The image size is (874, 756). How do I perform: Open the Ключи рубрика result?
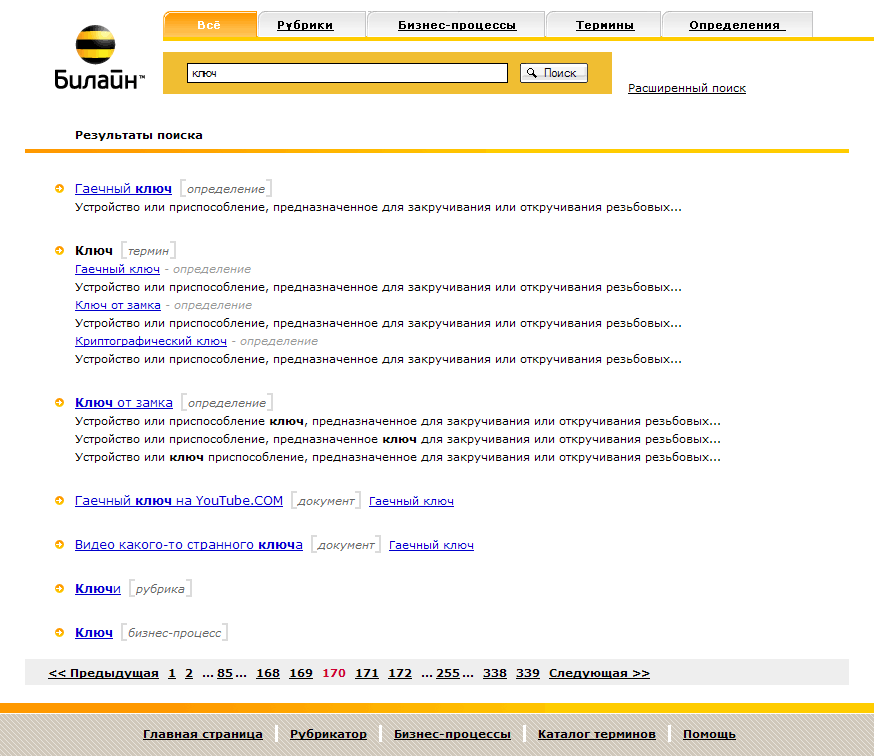98,589
